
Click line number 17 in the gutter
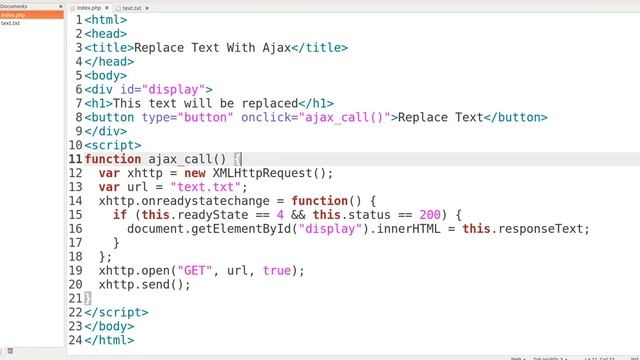[76, 242]
